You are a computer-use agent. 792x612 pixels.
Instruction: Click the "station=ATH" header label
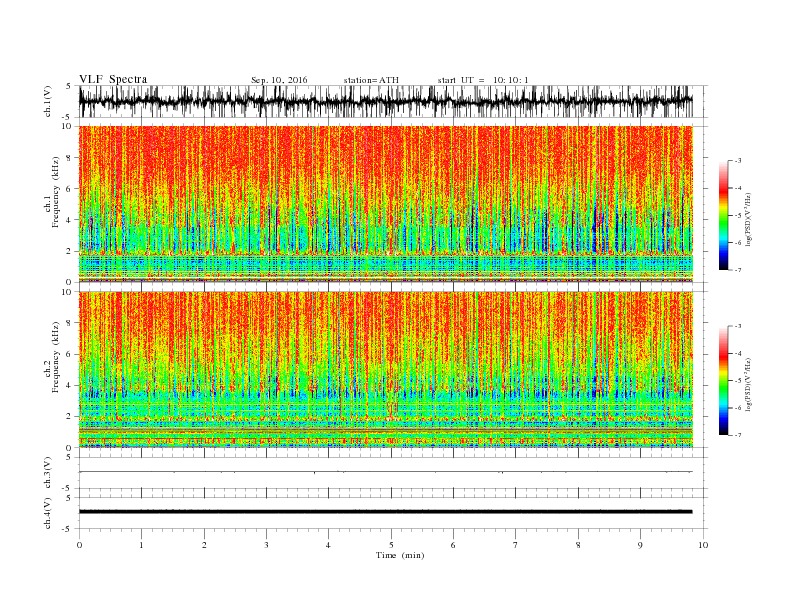click(371, 80)
